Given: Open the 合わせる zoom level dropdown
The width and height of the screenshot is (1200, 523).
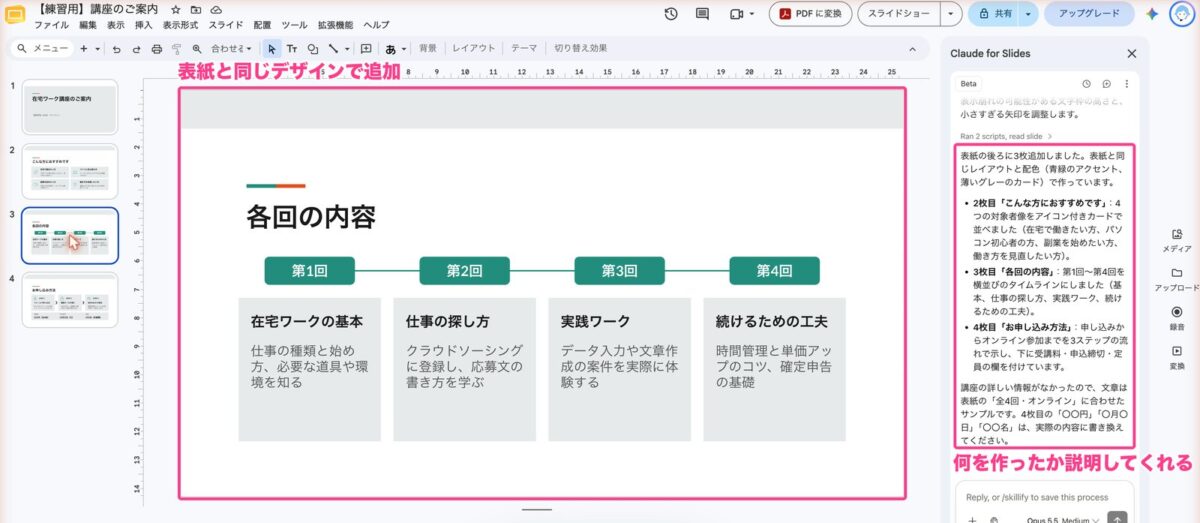Looking at the screenshot, I should [231, 48].
